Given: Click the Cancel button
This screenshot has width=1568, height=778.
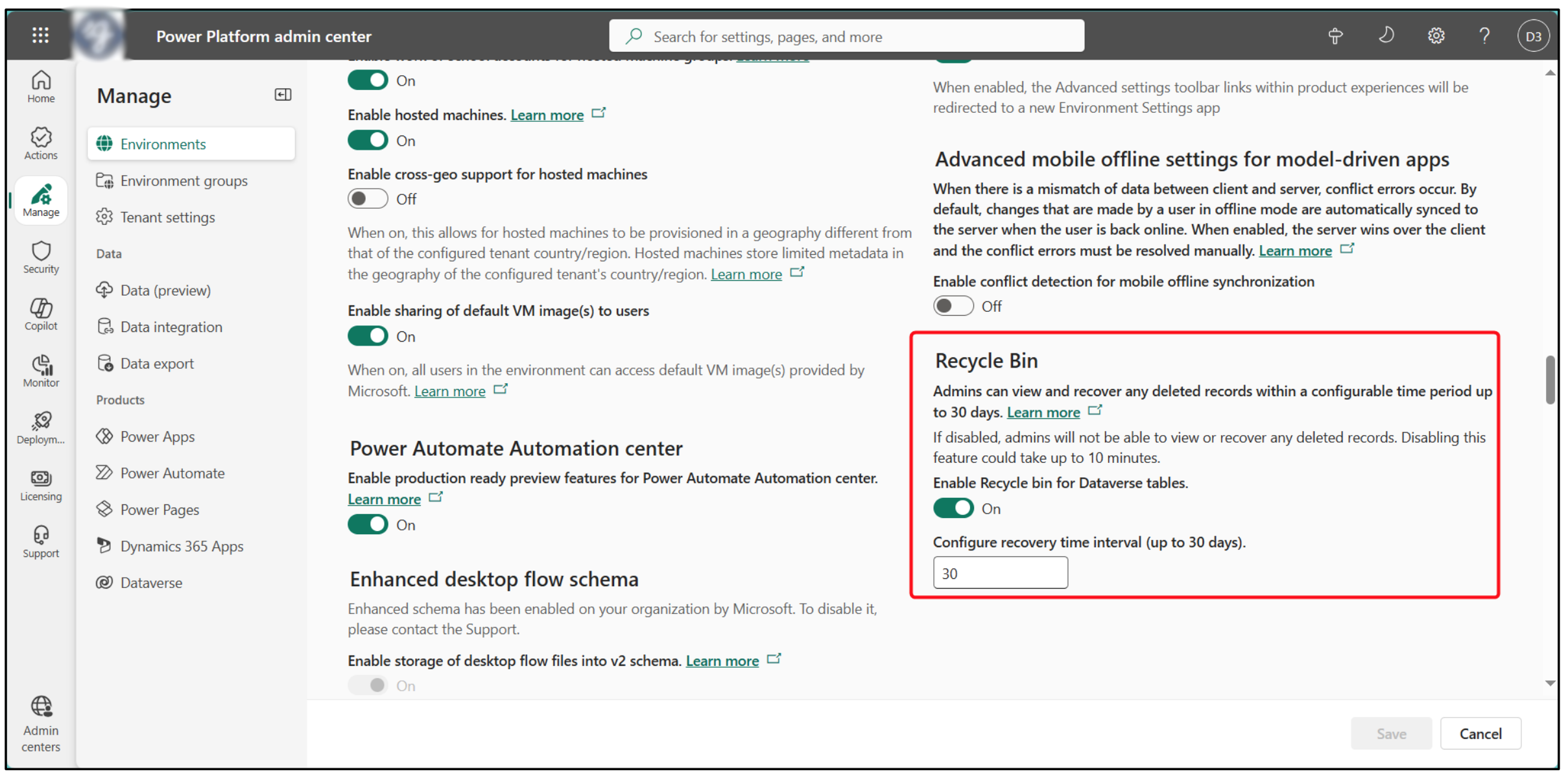Looking at the screenshot, I should click(1480, 733).
